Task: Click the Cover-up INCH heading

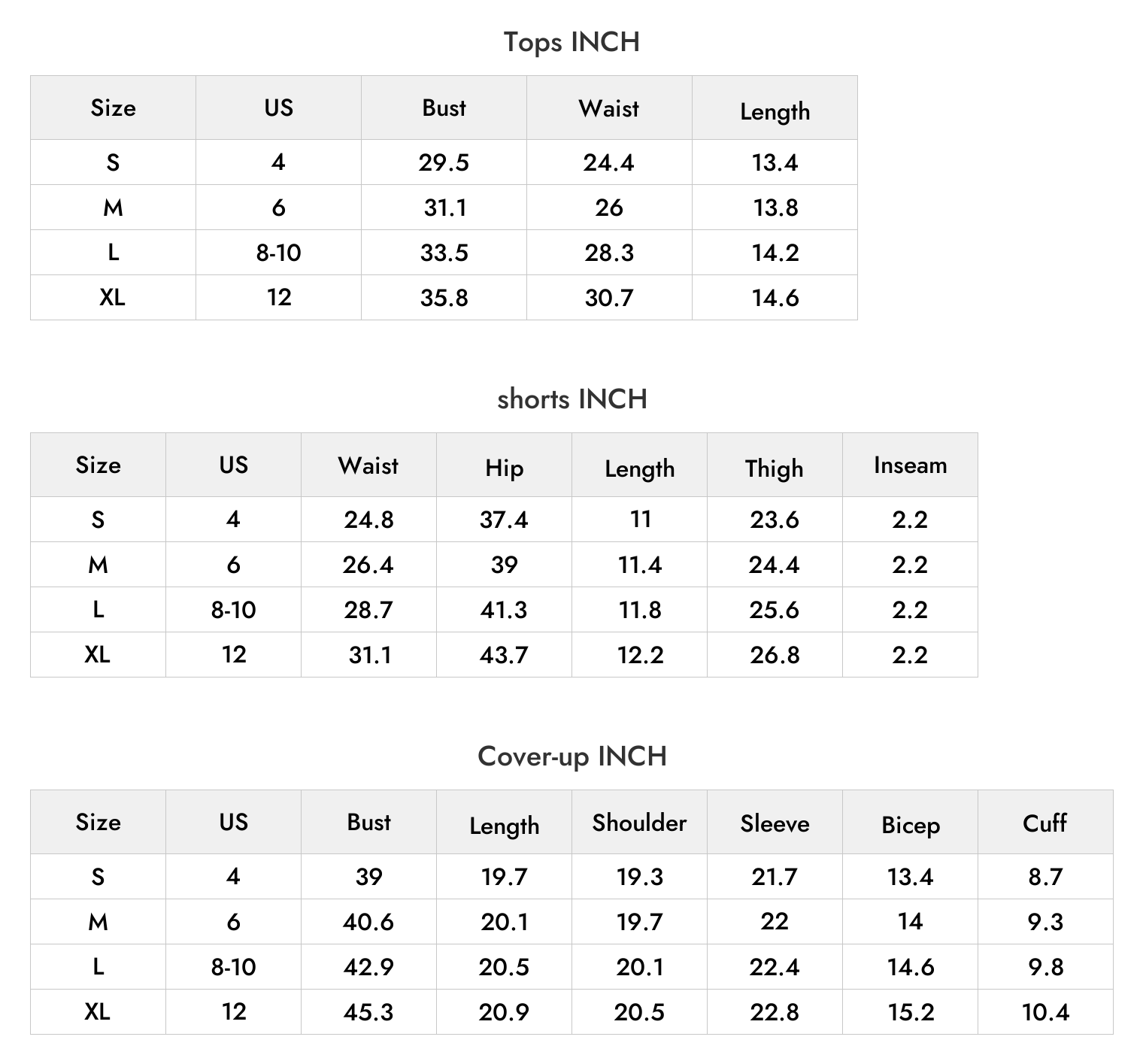Action: [x=571, y=756]
